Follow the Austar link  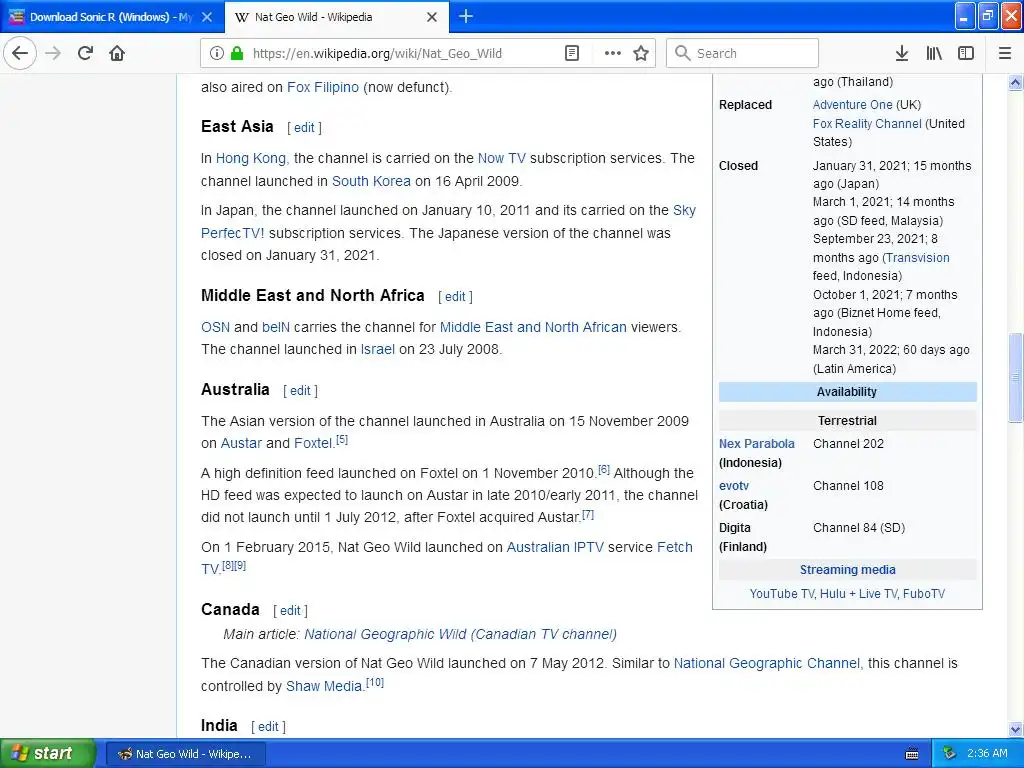241,443
